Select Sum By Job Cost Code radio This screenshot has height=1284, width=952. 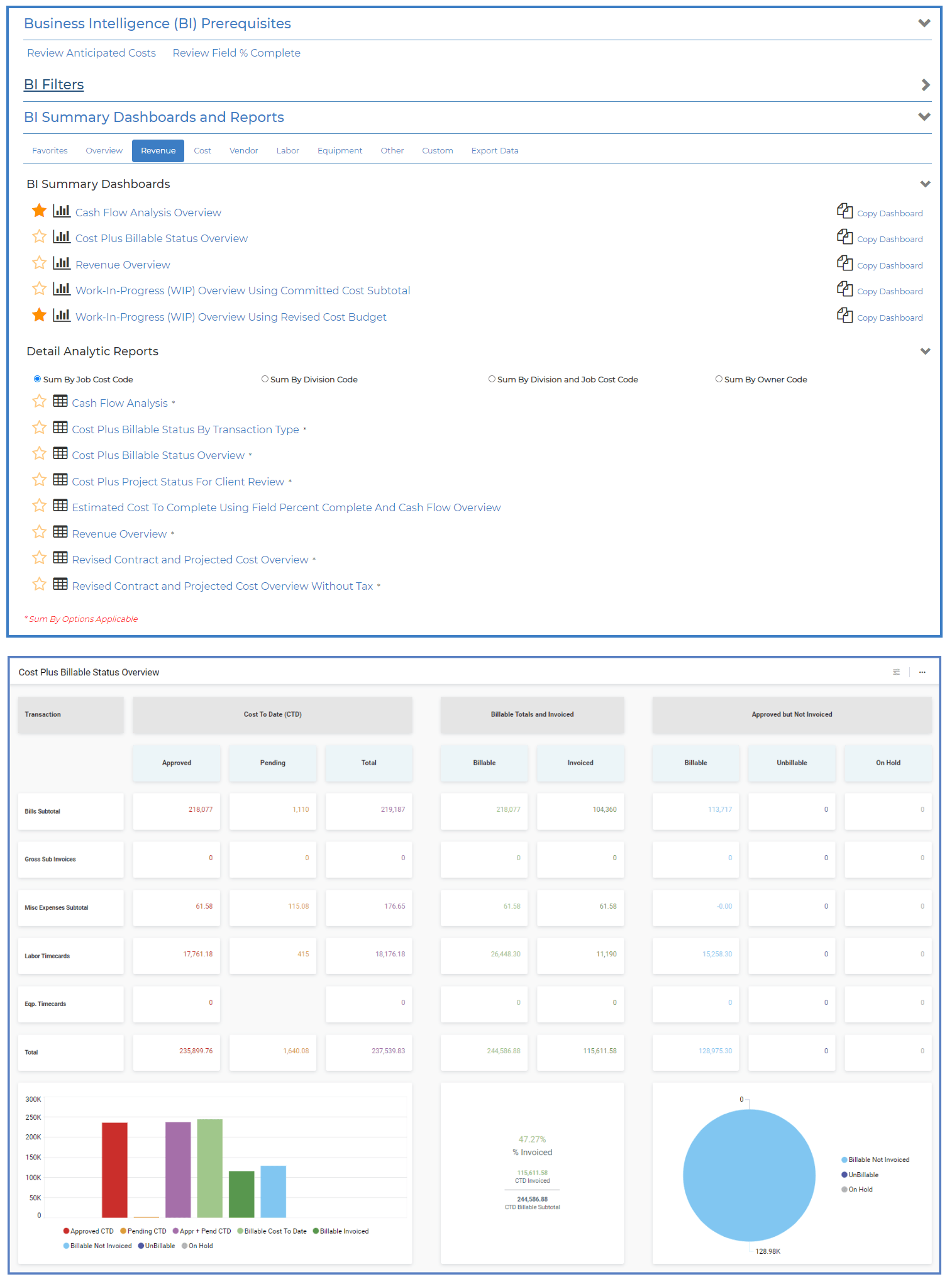(37, 379)
